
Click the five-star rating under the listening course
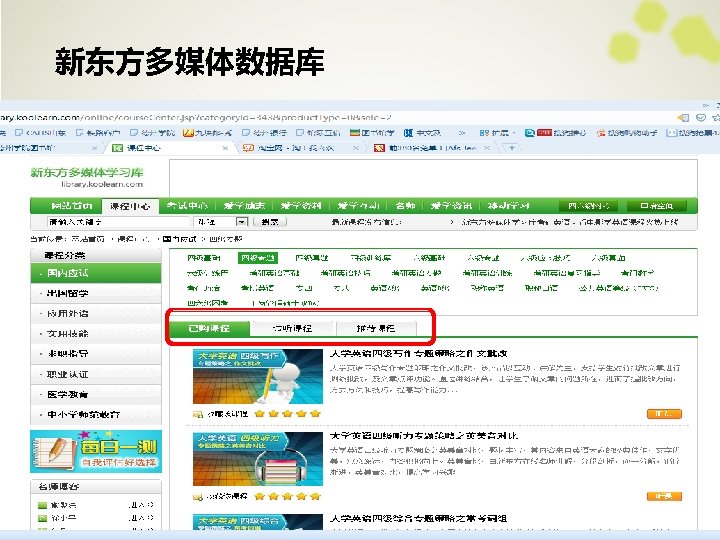287,496
